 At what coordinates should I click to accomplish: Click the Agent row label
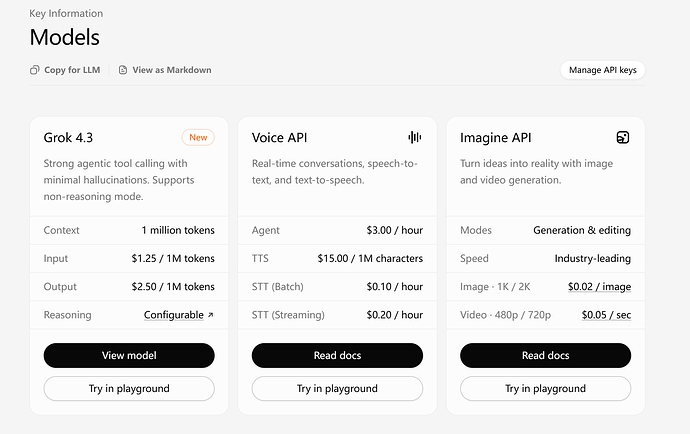click(265, 230)
